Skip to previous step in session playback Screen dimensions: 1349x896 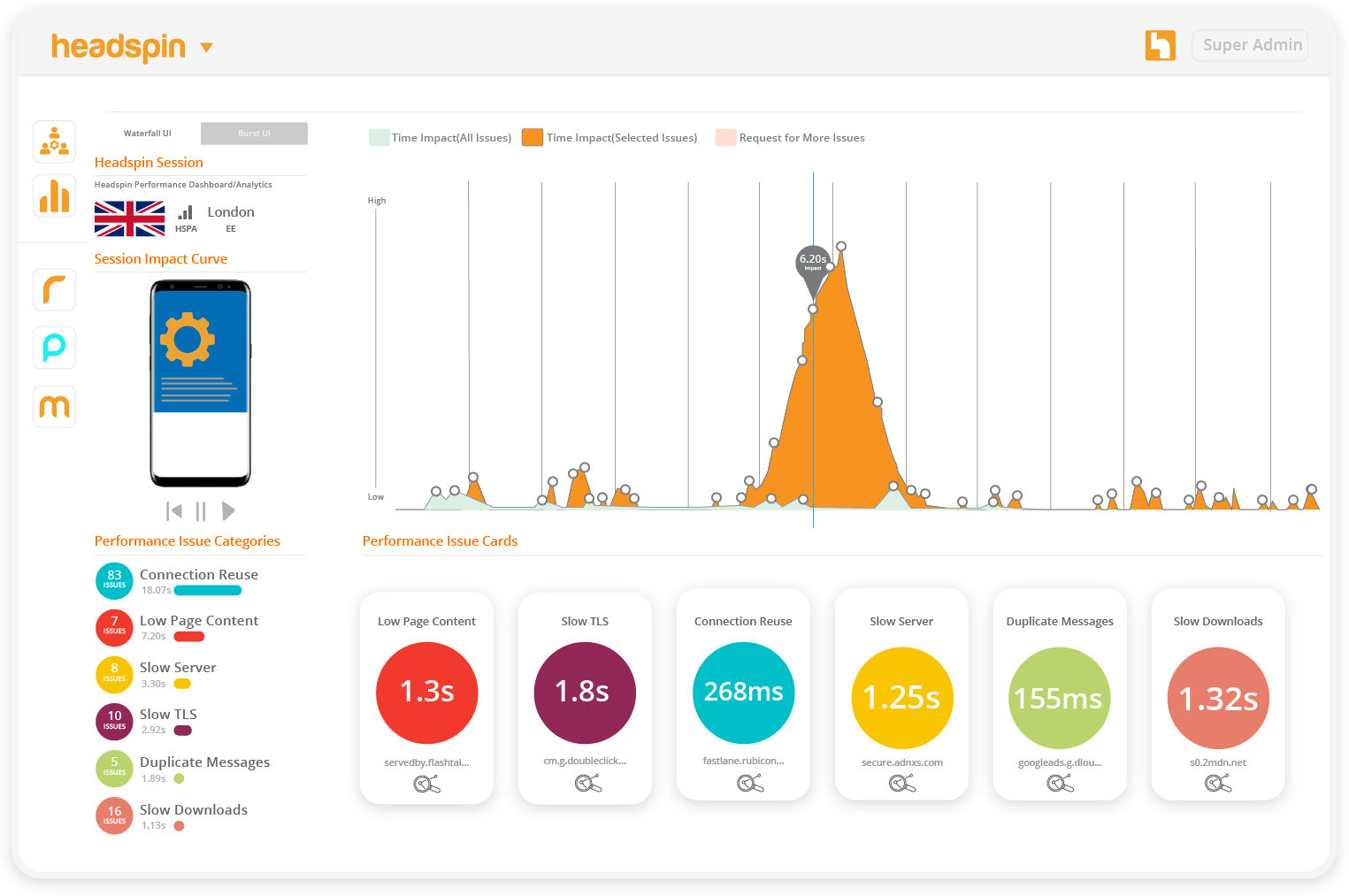(x=174, y=511)
